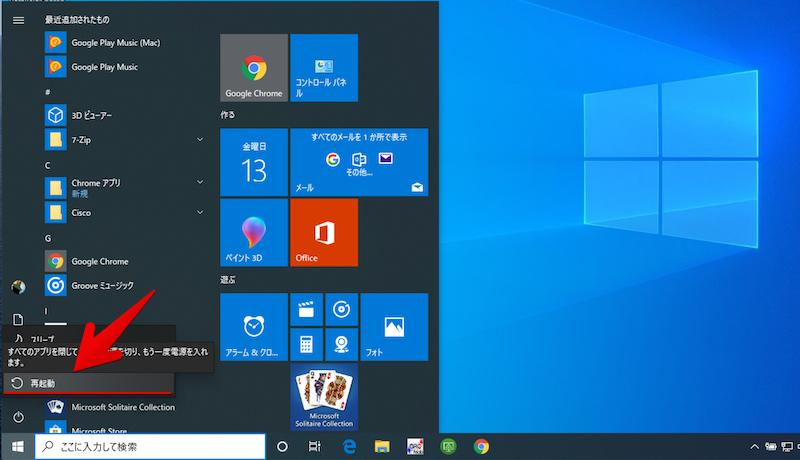
Task: Open the フォト tile
Action: tap(393, 327)
